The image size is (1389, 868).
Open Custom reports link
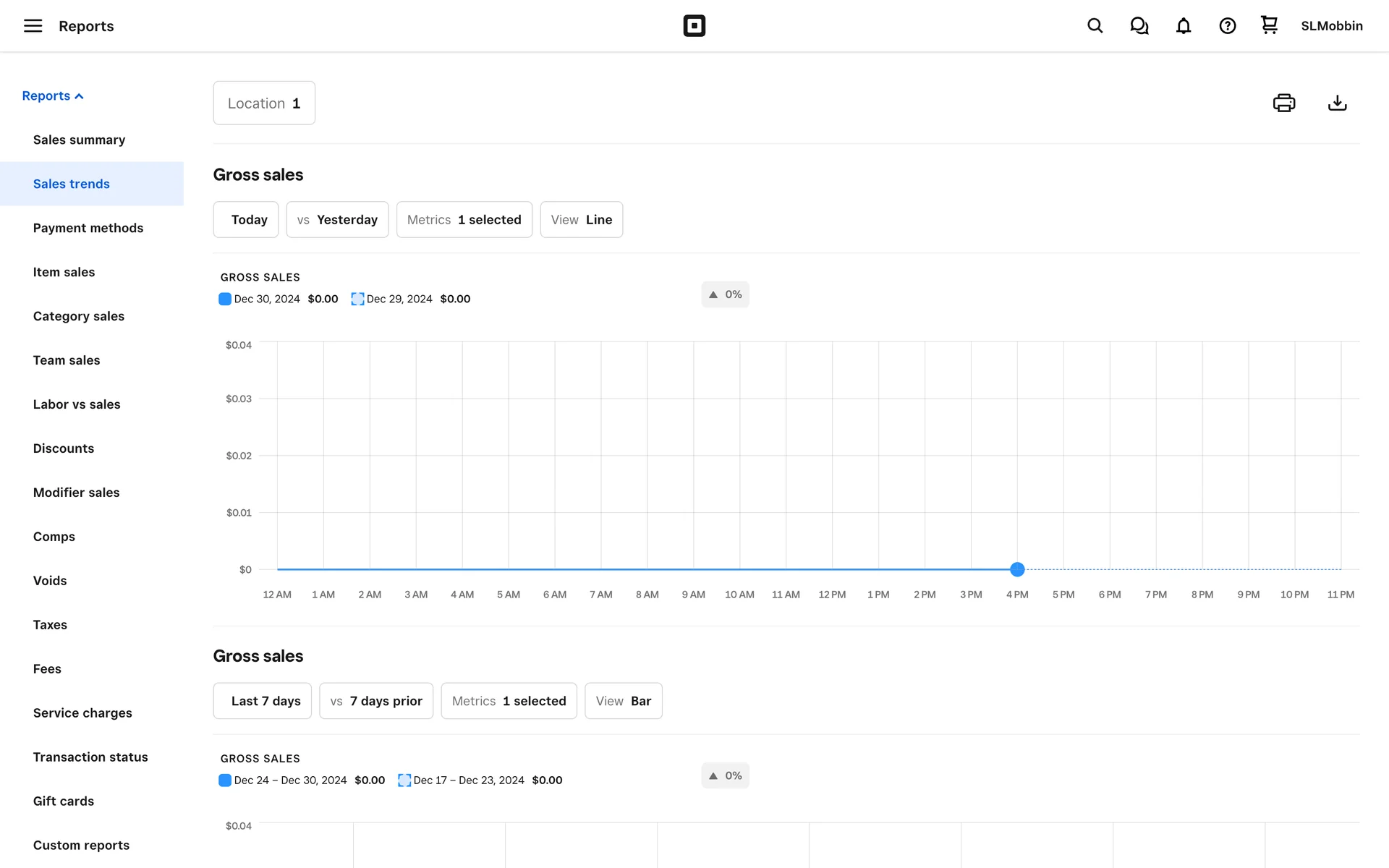coord(81,845)
